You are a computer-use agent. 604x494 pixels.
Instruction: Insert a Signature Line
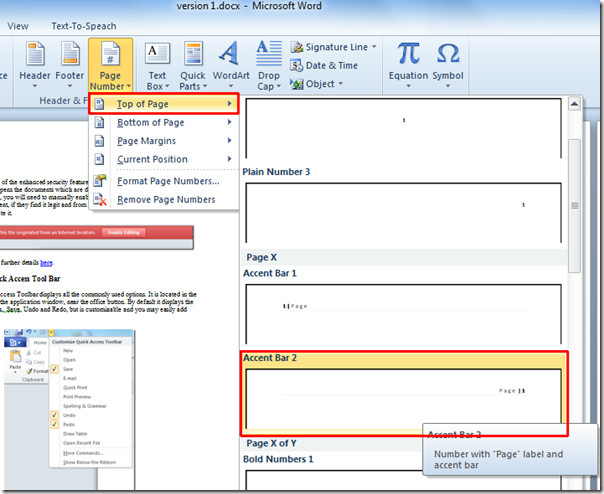[334, 47]
